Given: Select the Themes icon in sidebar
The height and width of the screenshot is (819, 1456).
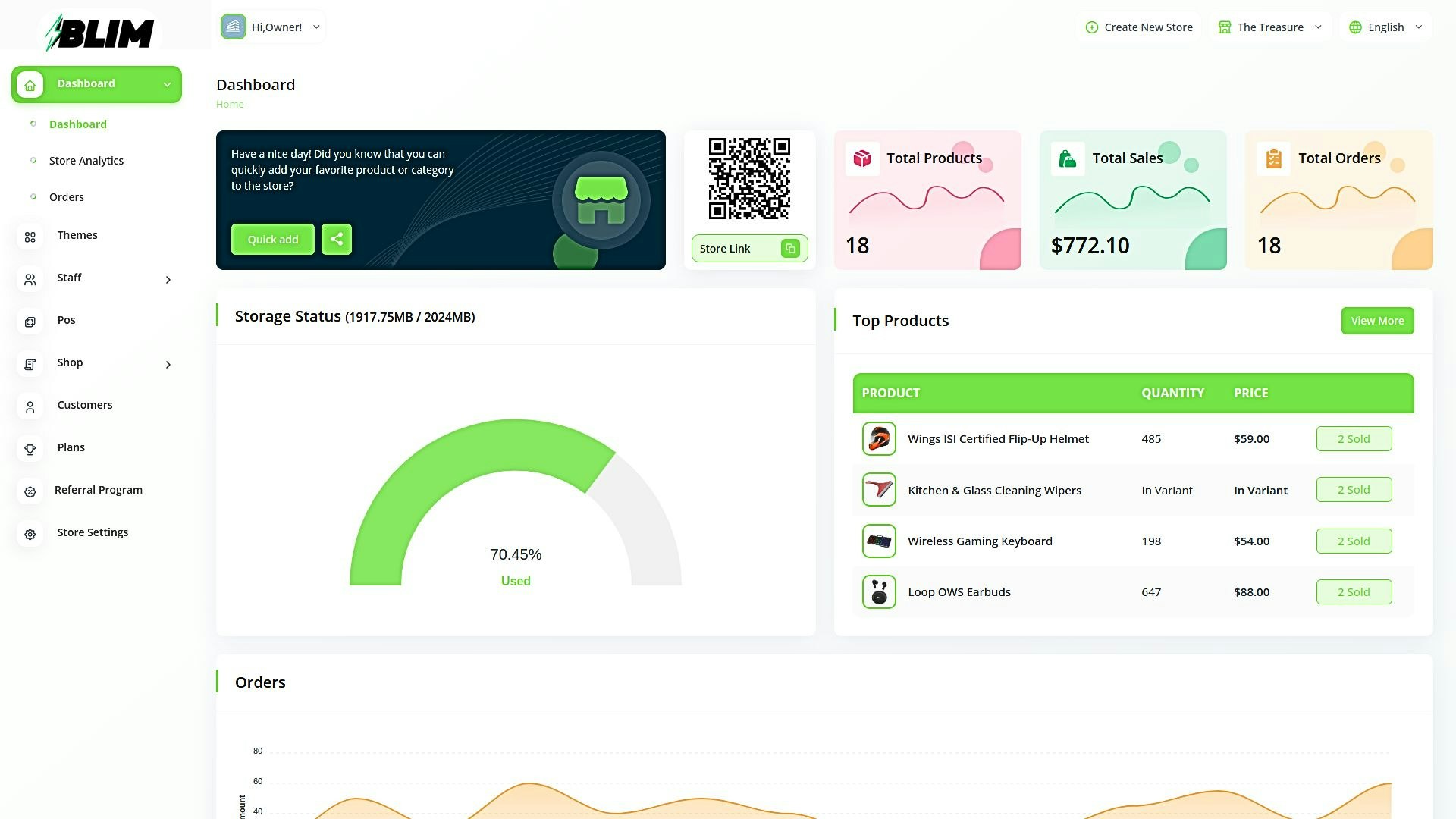Looking at the screenshot, I should click(x=30, y=237).
